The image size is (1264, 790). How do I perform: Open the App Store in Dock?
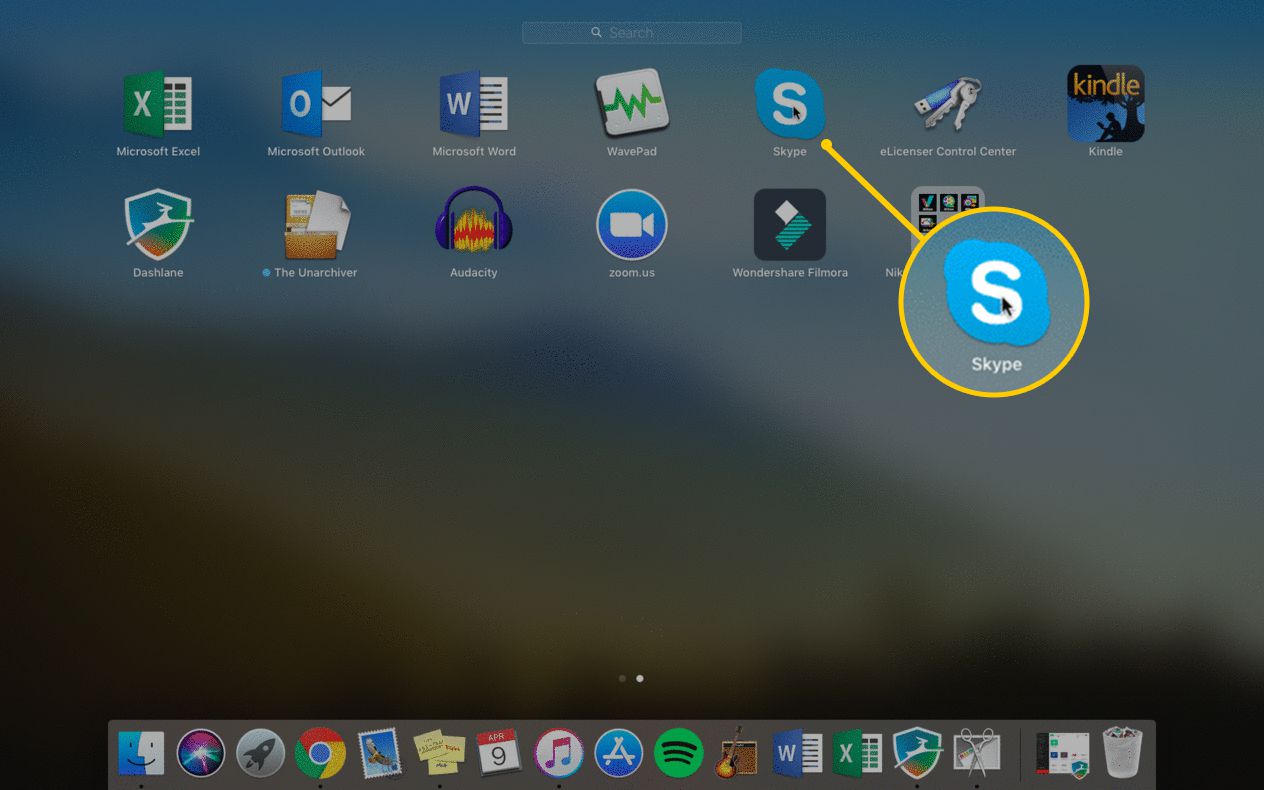click(x=619, y=753)
